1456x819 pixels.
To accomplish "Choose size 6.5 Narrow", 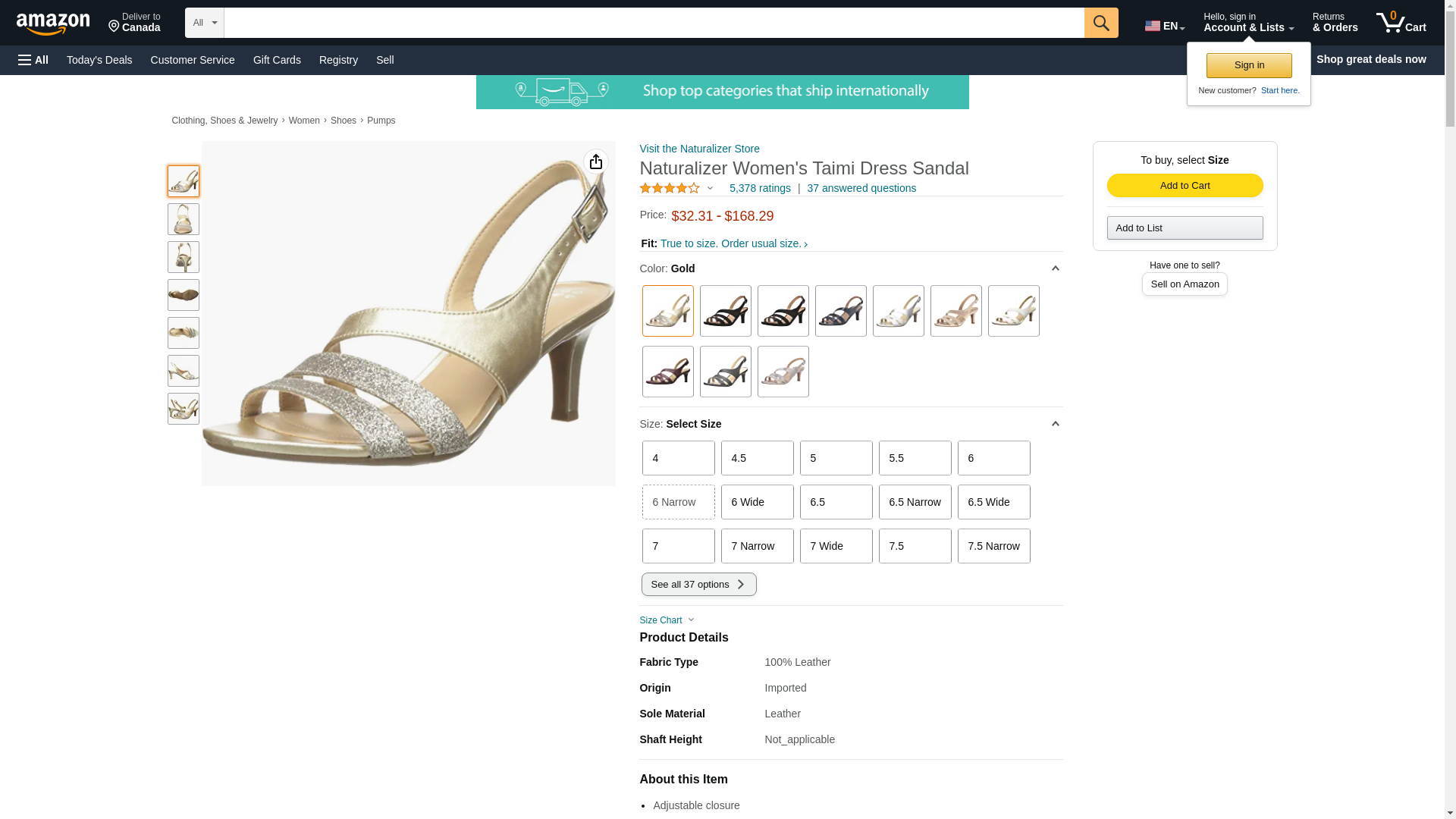I will (x=915, y=502).
